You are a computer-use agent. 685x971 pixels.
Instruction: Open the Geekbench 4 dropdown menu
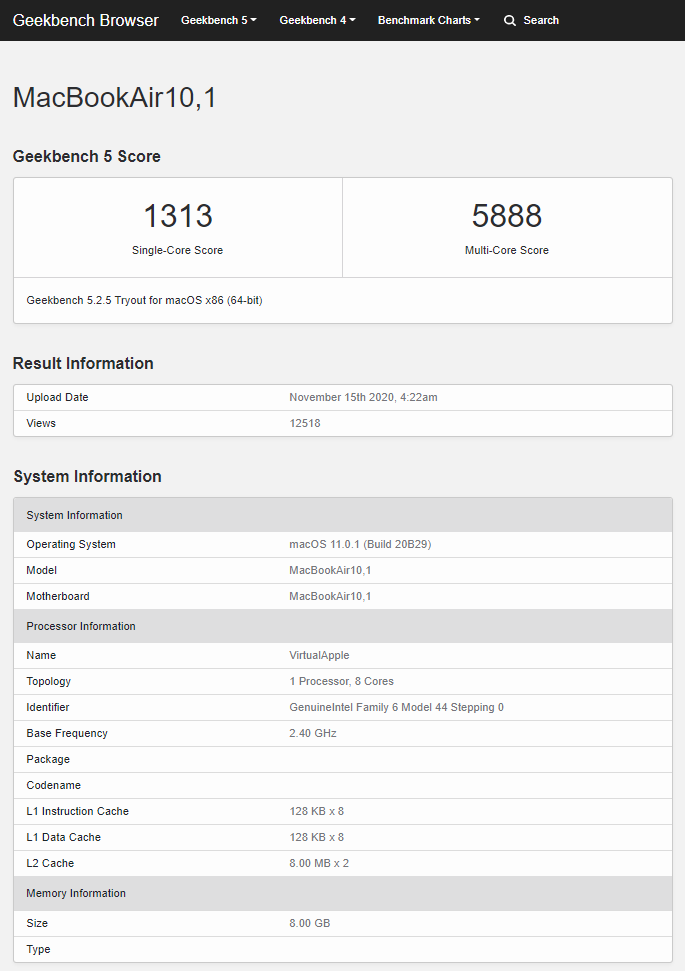coord(317,20)
